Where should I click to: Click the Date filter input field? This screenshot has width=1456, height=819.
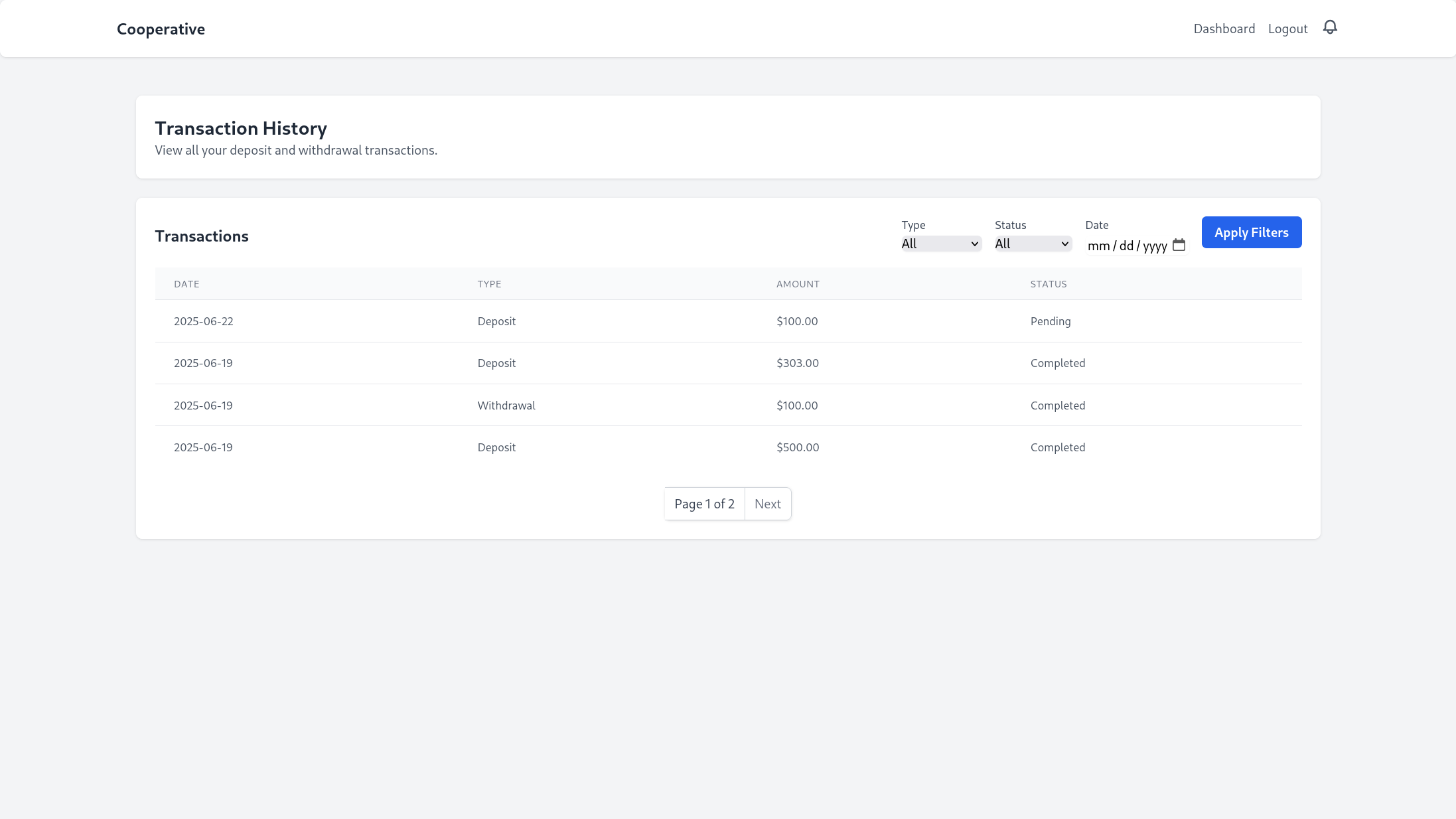pos(1126,246)
